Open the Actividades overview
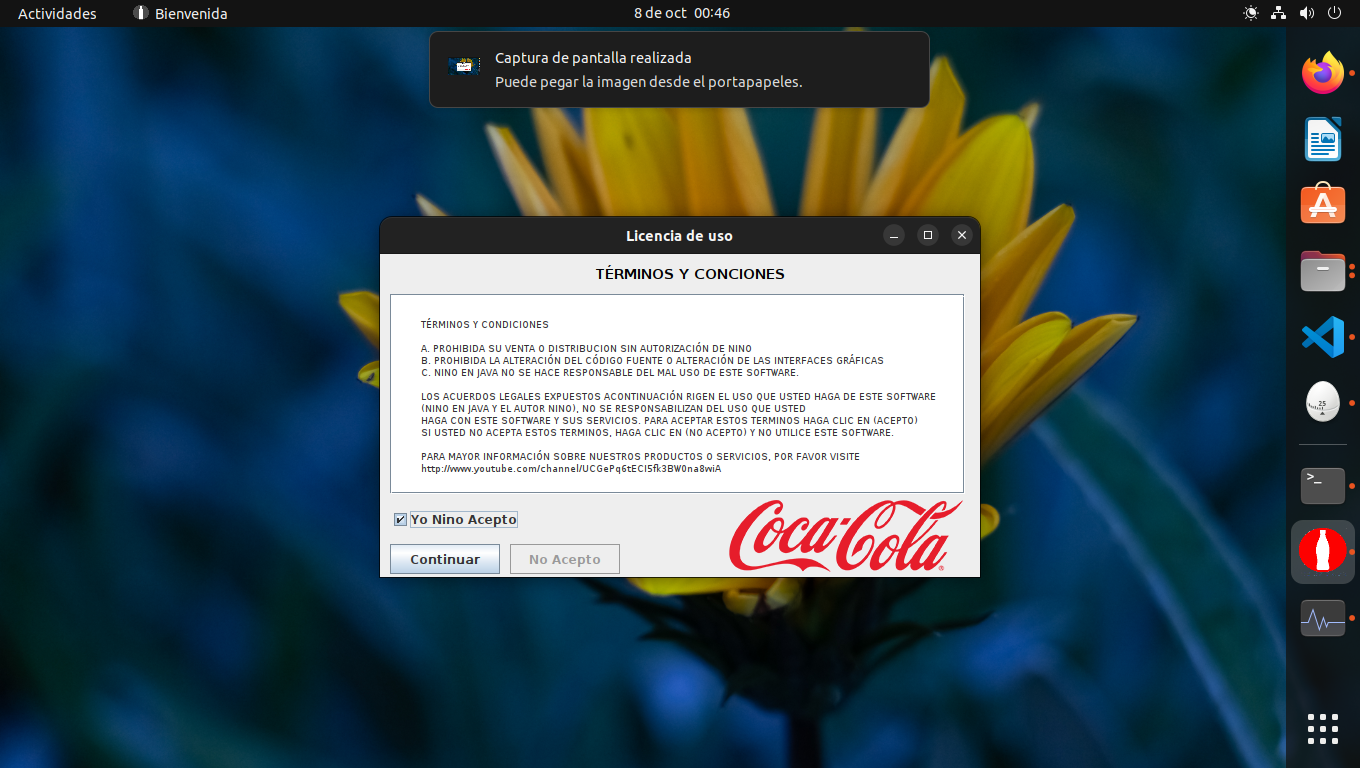 [57, 13]
